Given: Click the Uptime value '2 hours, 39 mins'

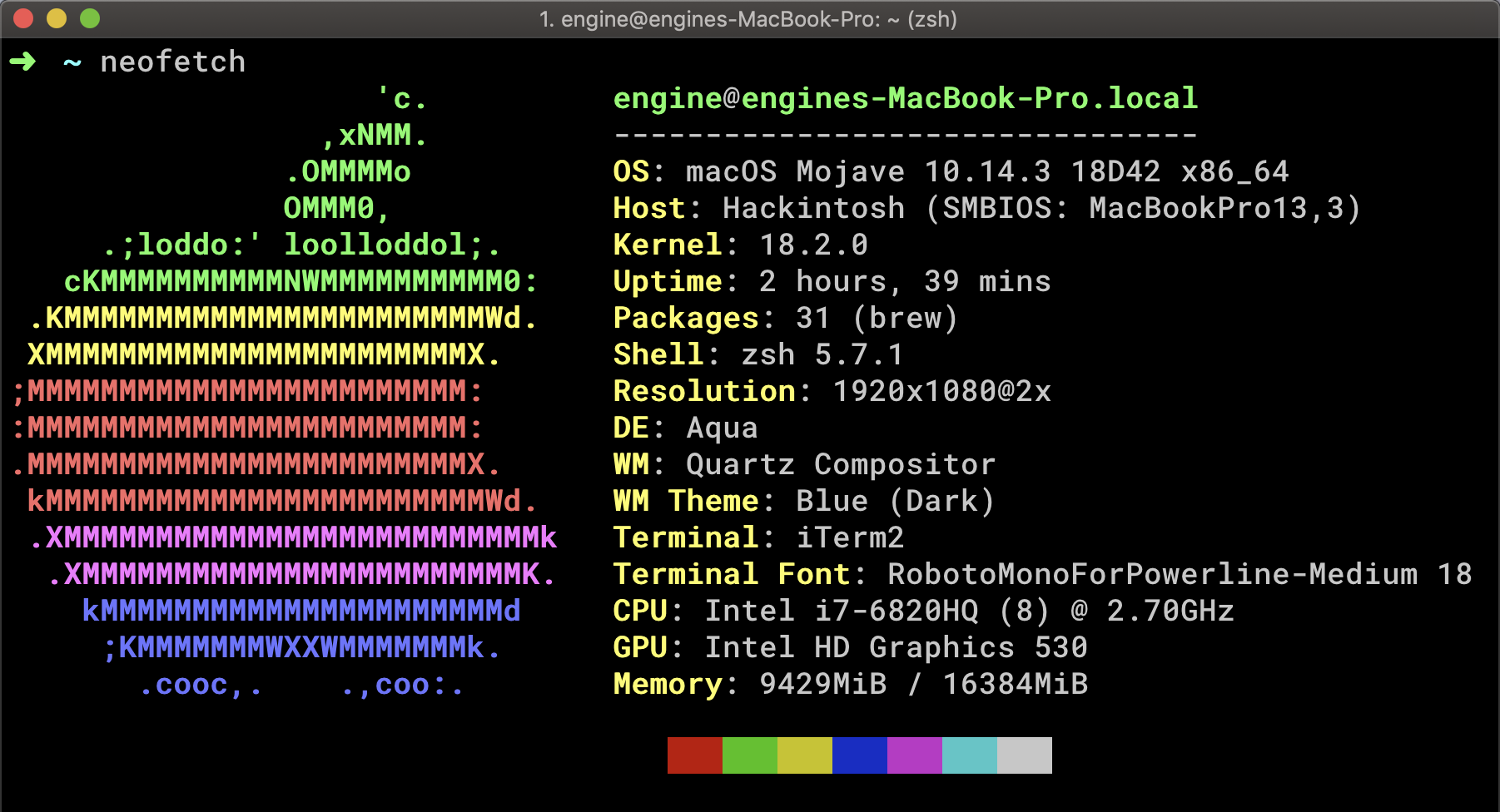Looking at the screenshot, I should (x=905, y=281).
